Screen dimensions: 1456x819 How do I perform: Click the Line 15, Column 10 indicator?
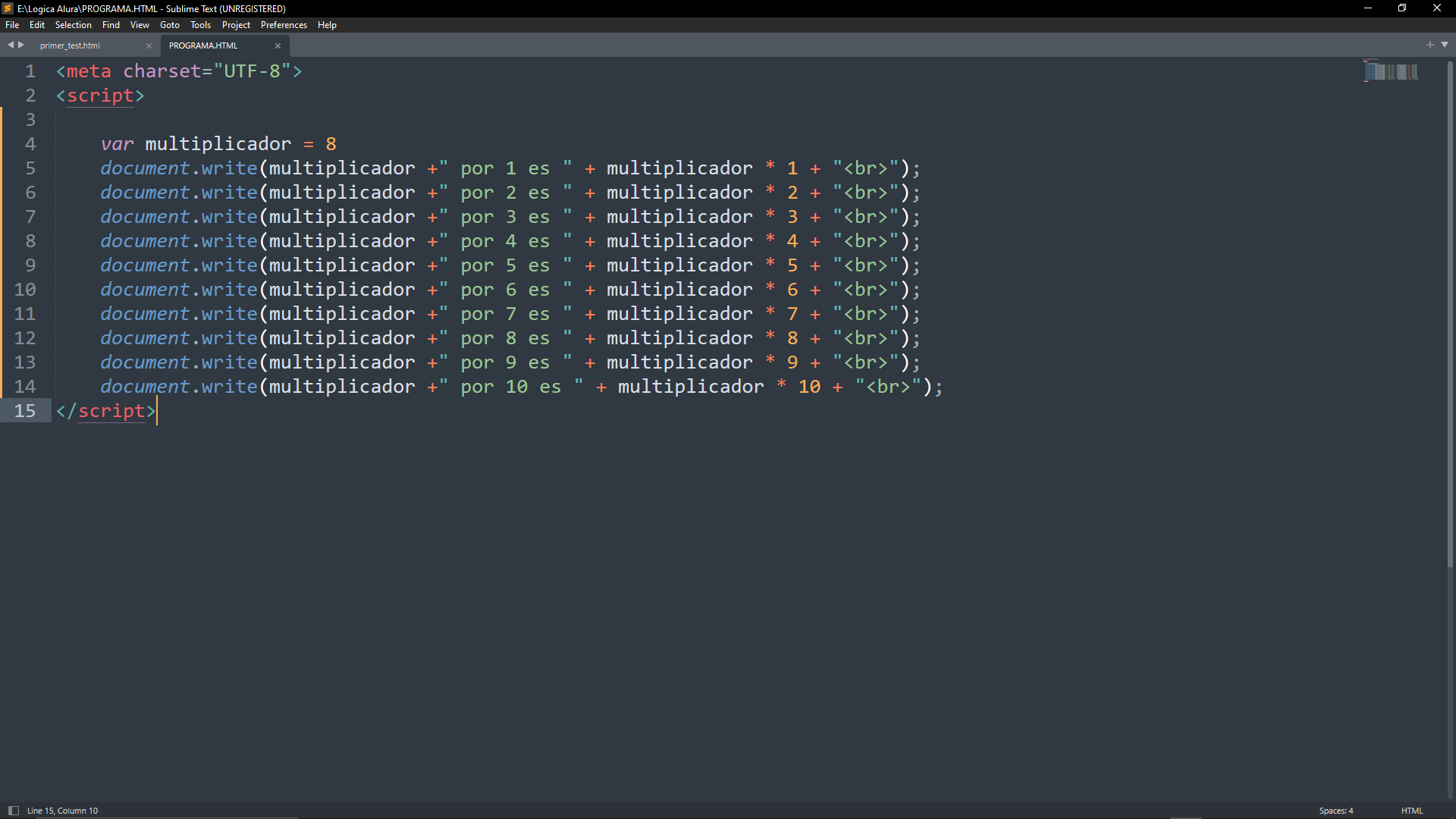point(63,811)
